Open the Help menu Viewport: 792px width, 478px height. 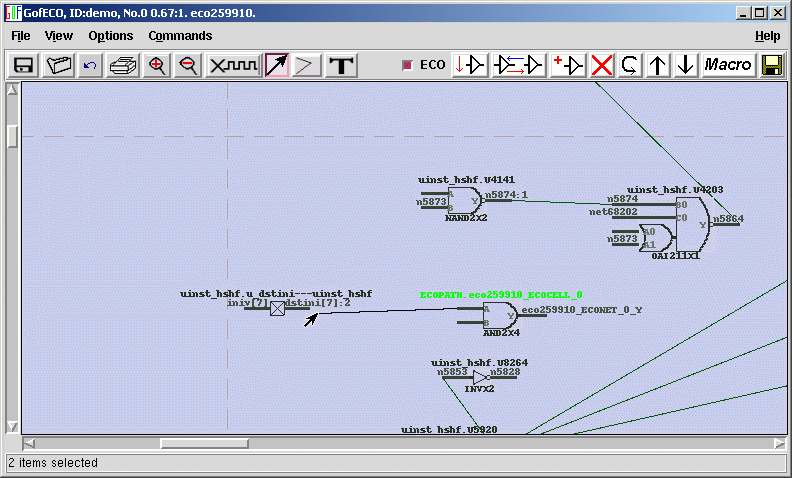[x=767, y=35]
